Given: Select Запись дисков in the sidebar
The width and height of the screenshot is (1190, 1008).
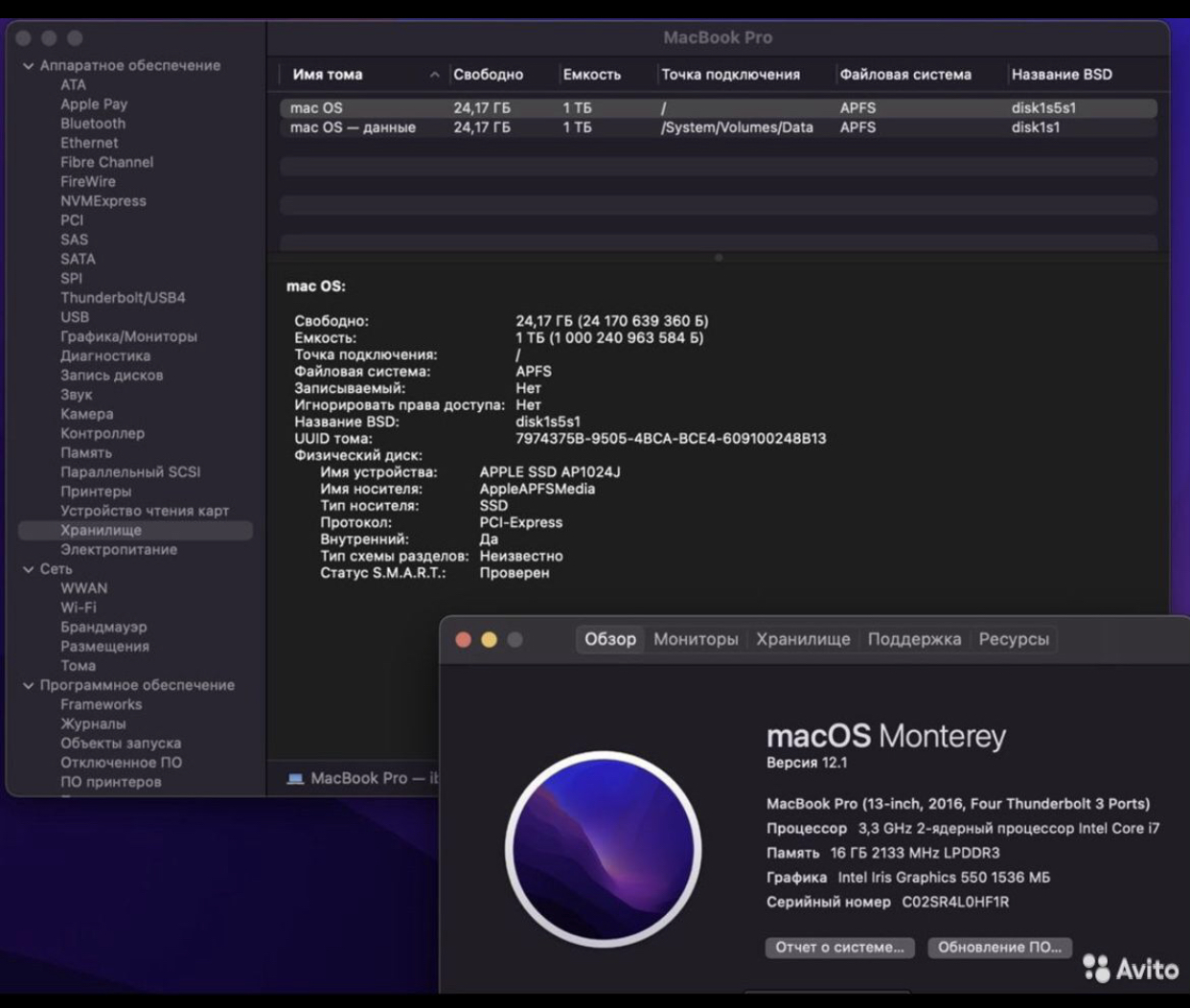Looking at the screenshot, I should click(x=111, y=376).
